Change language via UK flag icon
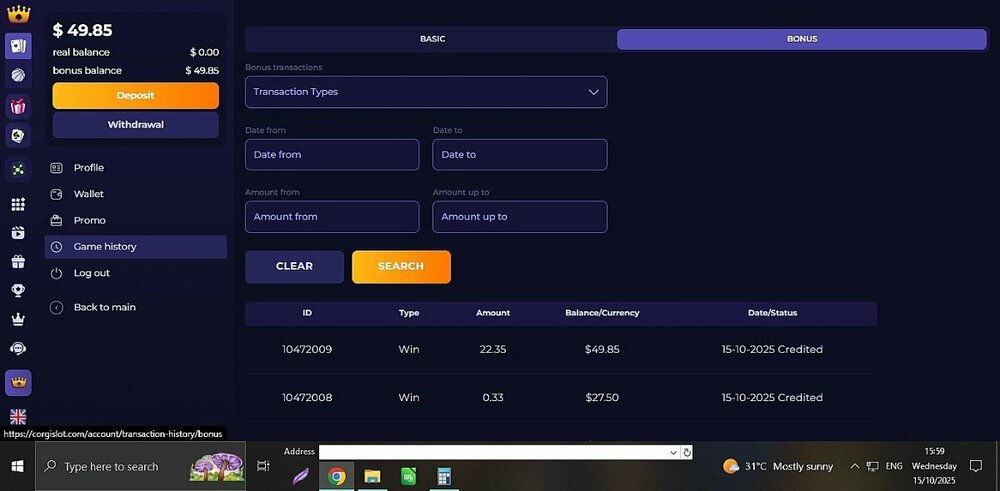1000x491 pixels. click(x=18, y=417)
